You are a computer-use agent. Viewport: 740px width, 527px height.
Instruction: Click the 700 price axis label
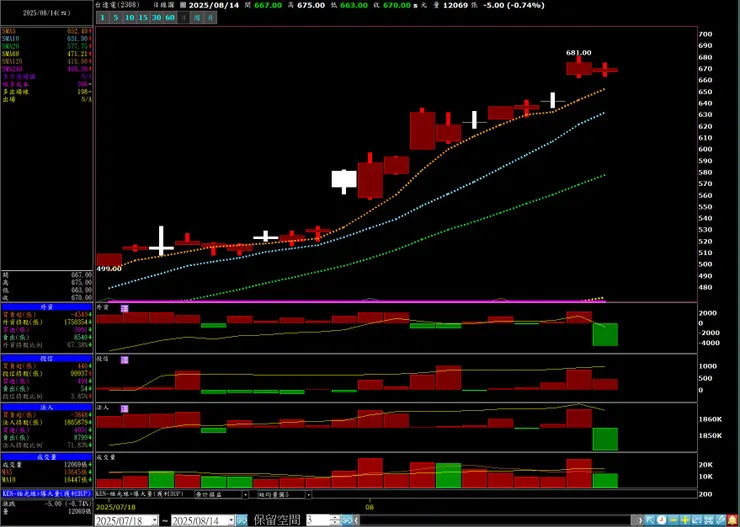coord(706,34)
